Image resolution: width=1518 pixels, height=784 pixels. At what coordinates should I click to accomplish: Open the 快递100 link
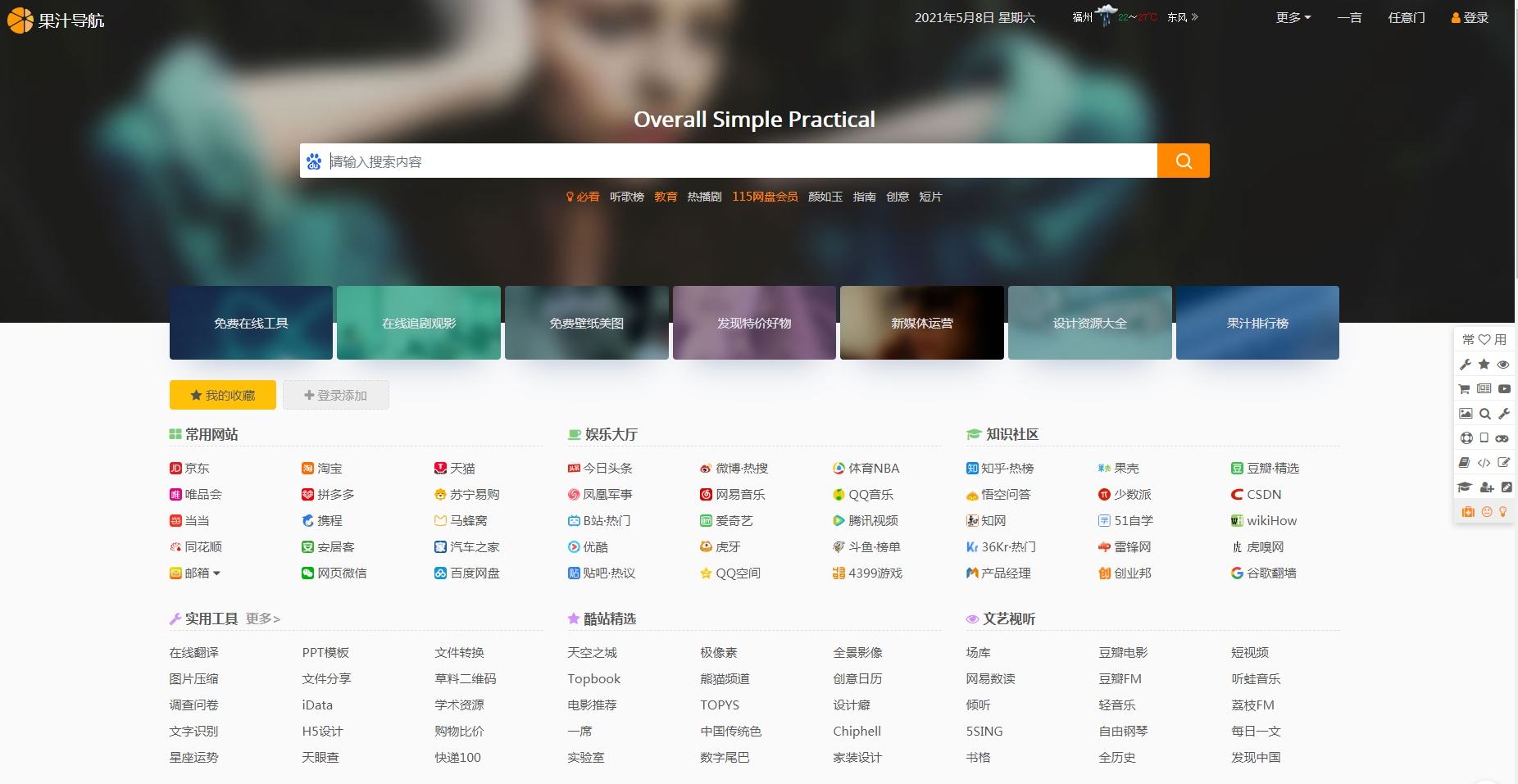pos(458,758)
